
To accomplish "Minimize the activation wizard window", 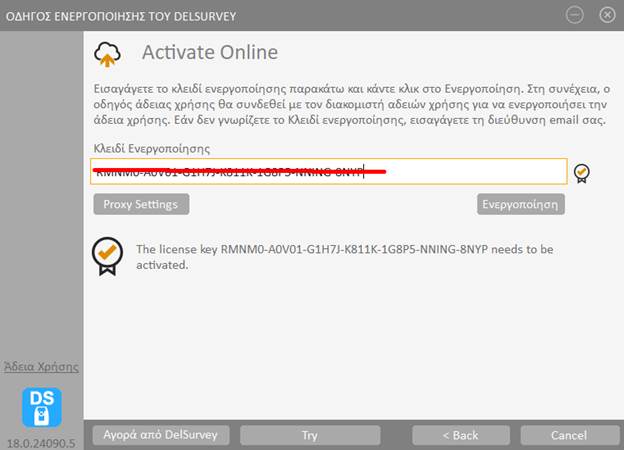I will coord(574,15).
